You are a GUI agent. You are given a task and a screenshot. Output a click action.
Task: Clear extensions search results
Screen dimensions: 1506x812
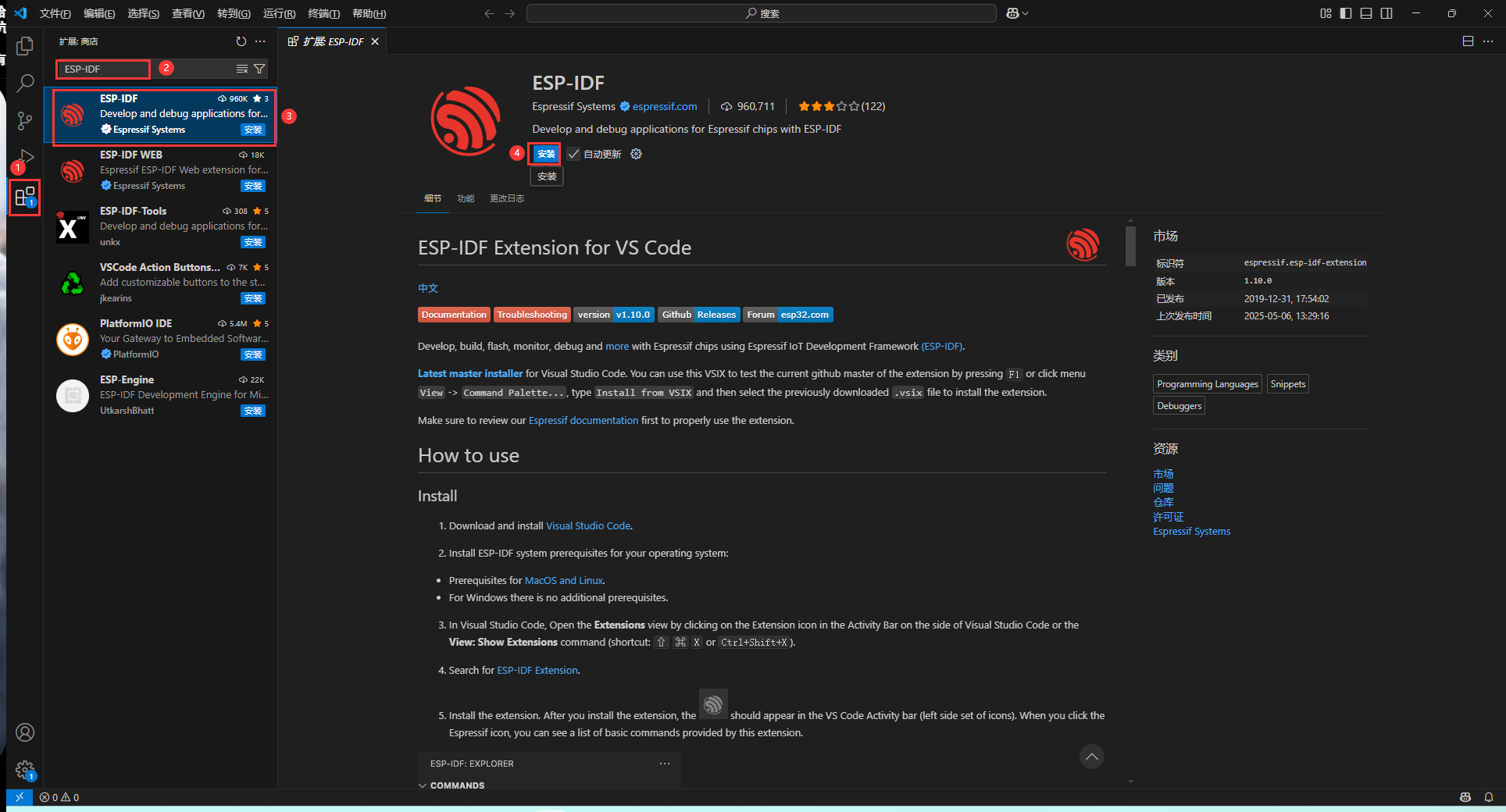pos(242,69)
